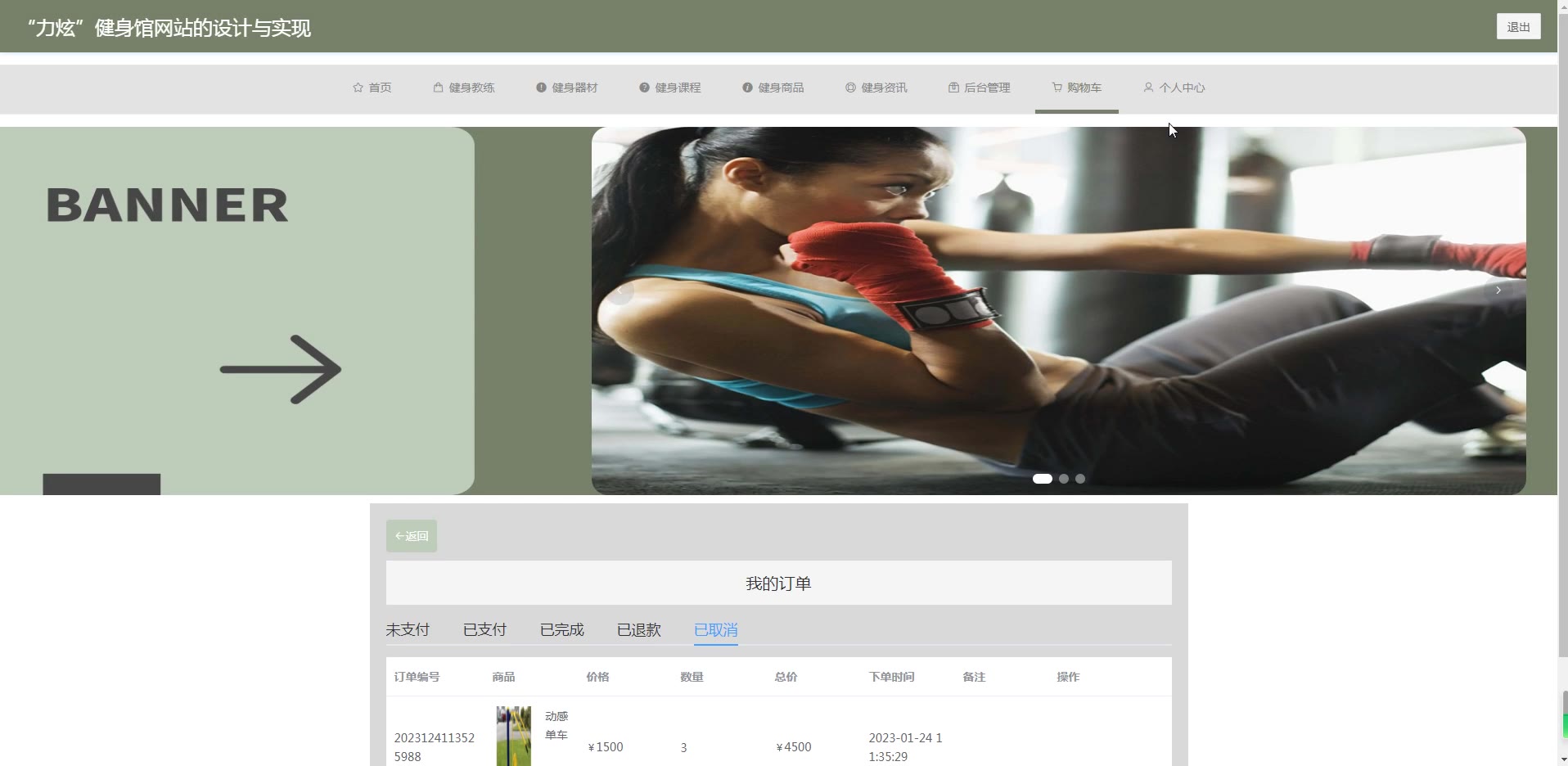Switch to the 已完成 orders tab
Image resolution: width=1568 pixels, height=766 pixels.
pyautogui.click(x=561, y=629)
